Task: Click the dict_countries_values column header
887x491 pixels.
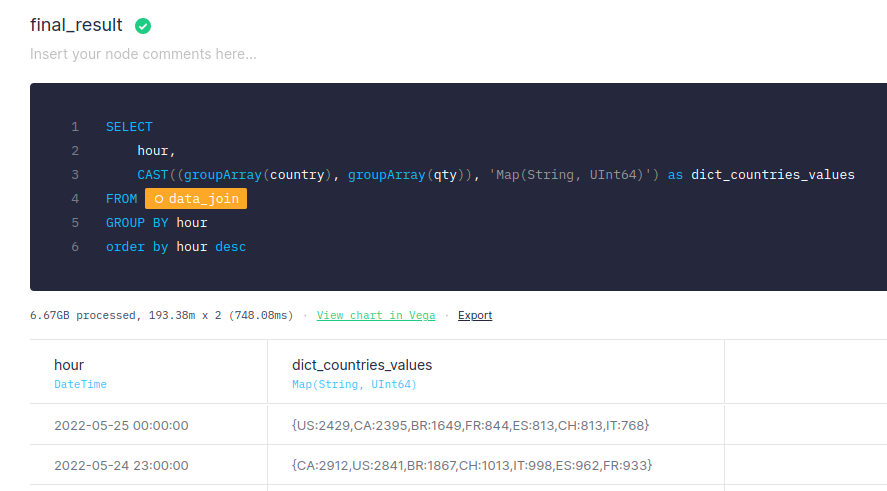Action: [362, 365]
